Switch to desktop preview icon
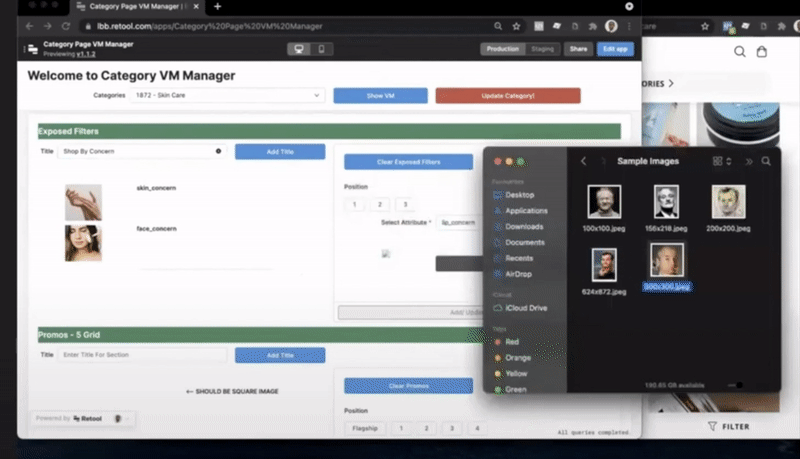Image resolution: width=800 pixels, height=459 pixels. [x=298, y=48]
